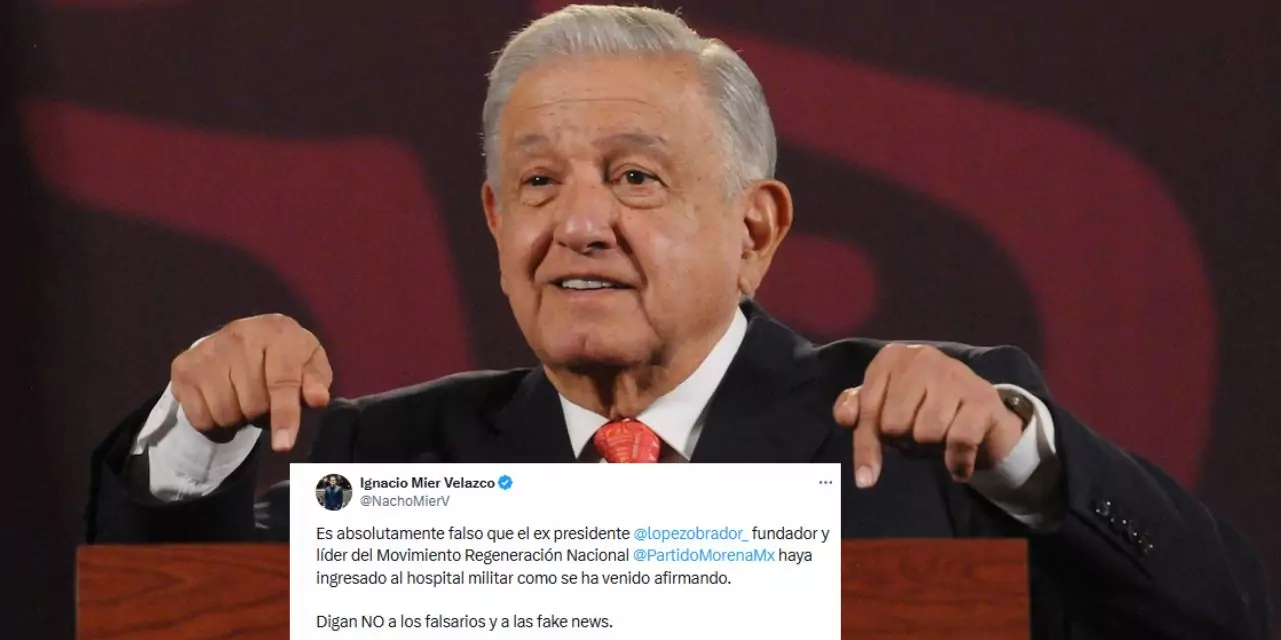This screenshot has width=1281, height=640.
Task: Click the wooden podium right of the tweet
Action: [x=935, y=590]
